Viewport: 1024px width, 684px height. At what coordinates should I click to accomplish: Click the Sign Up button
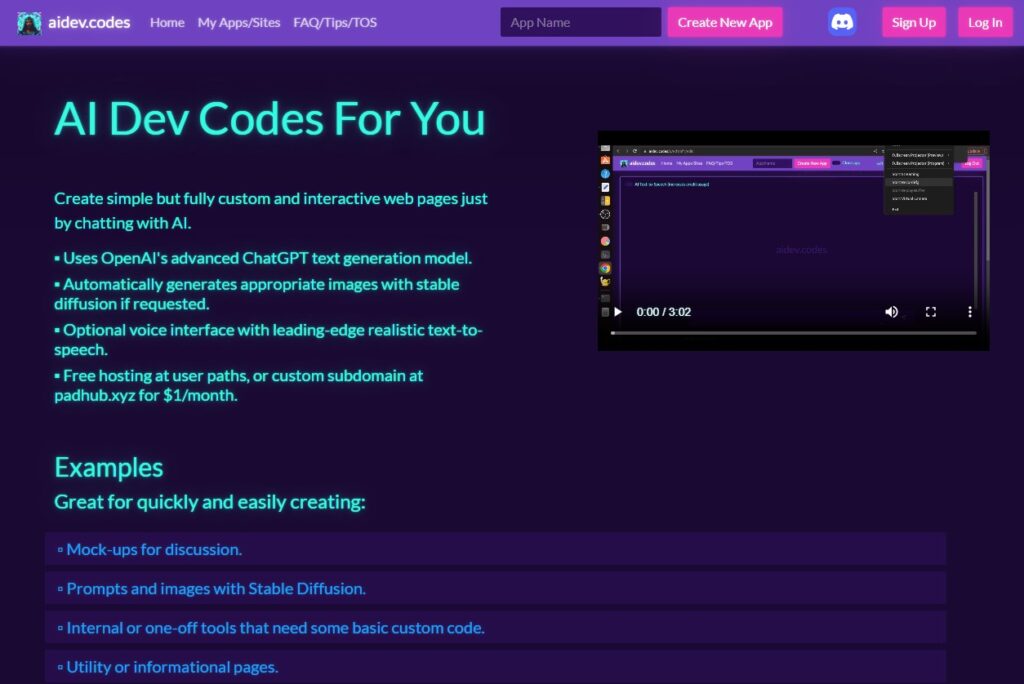click(x=913, y=22)
